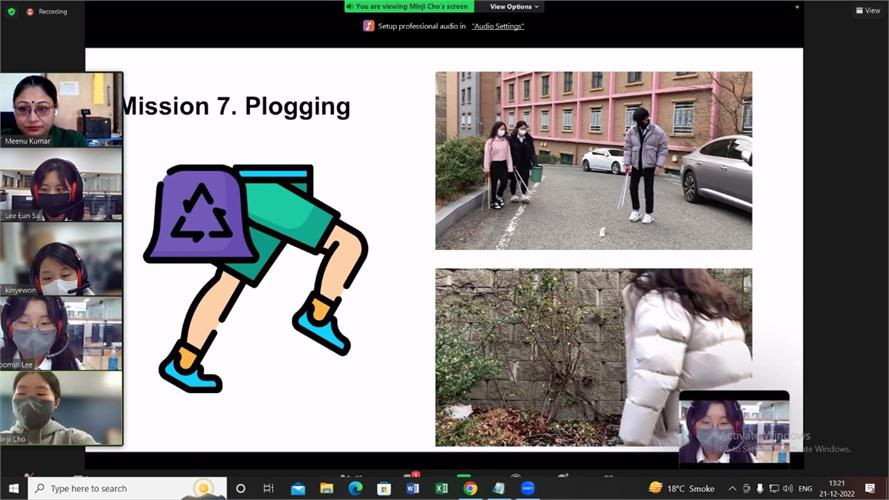This screenshot has width=889, height=500.
Task: Select Meenu Kumar's video thumbnail
Action: tap(62, 110)
